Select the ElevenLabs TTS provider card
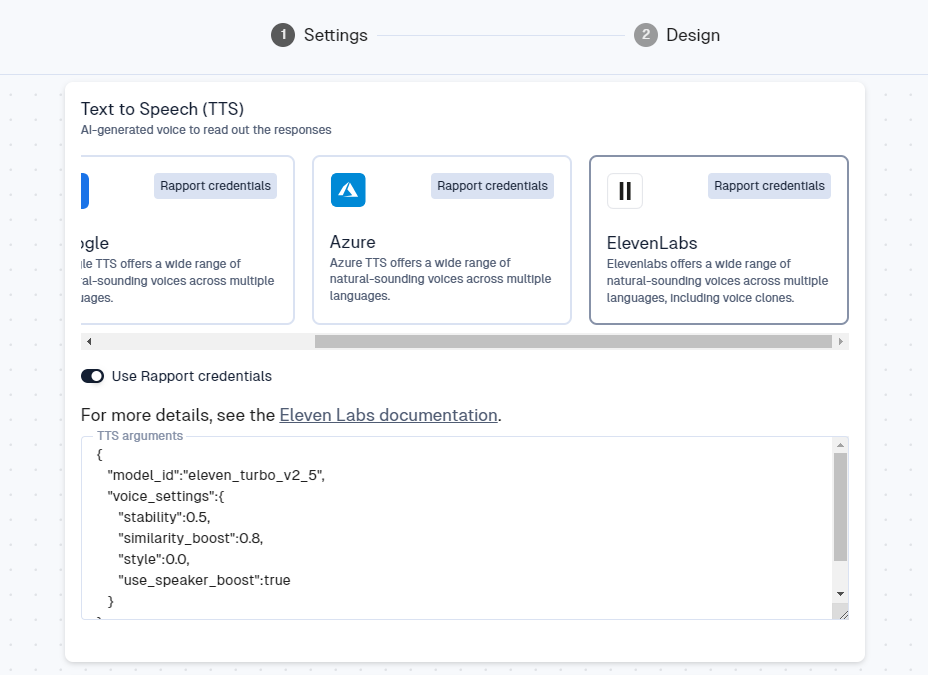The height and width of the screenshot is (675, 928). click(x=719, y=240)
